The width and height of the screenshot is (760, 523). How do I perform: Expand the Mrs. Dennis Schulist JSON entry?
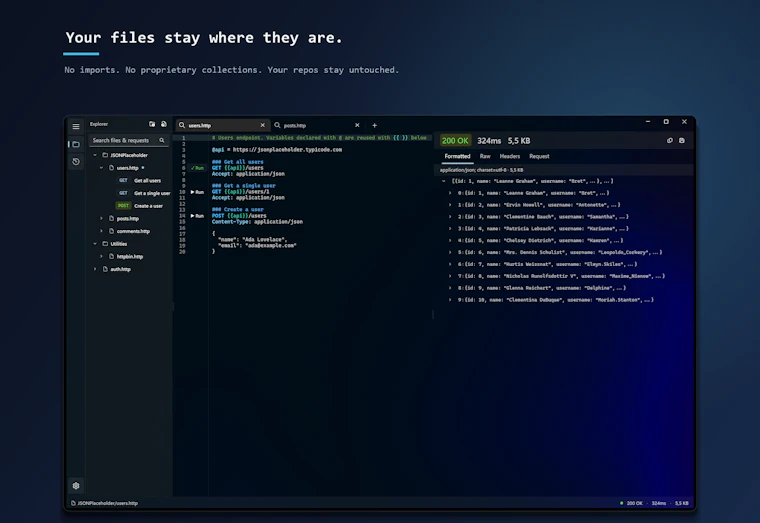(450, 253)
